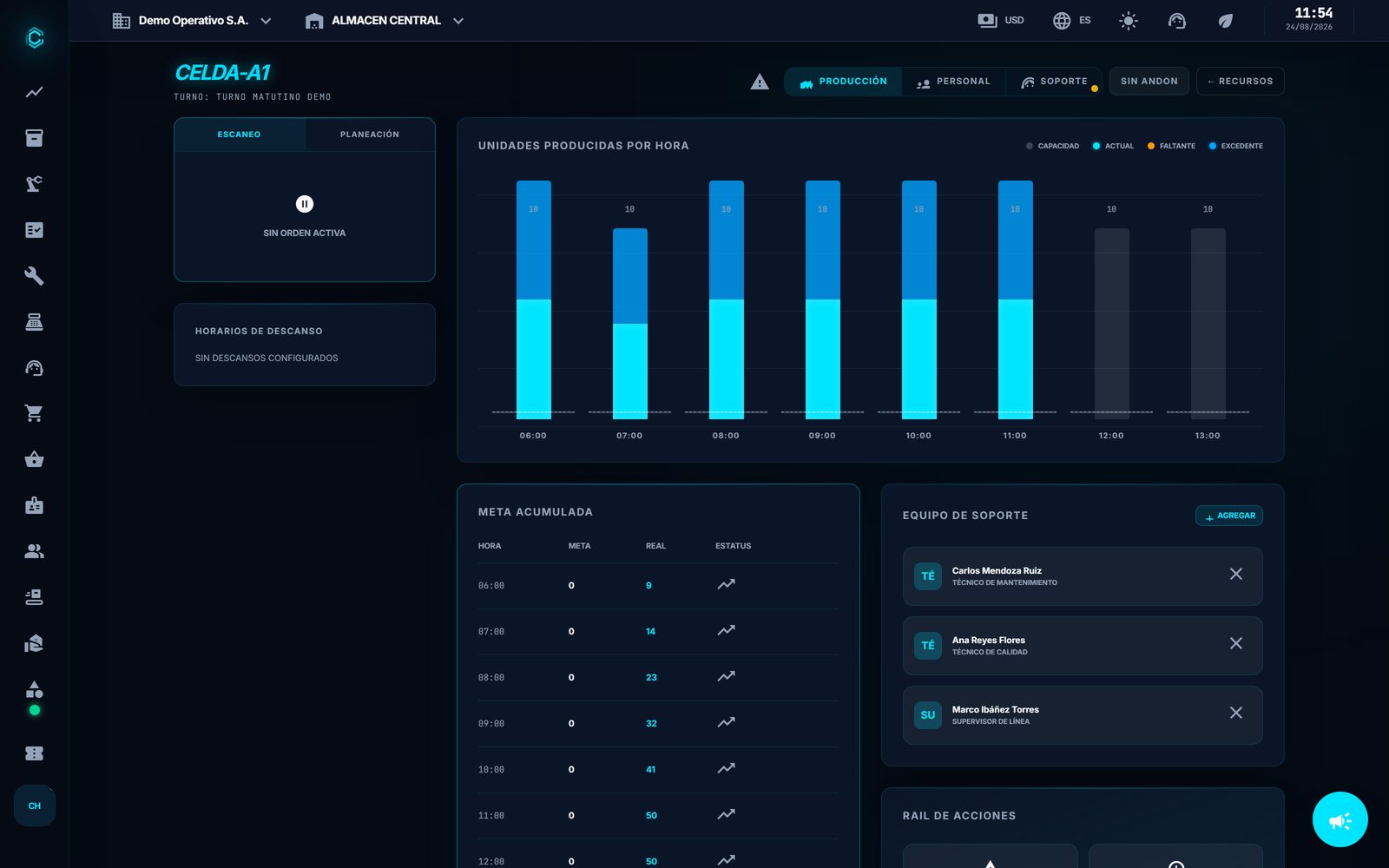Click the warning triangle alert icon

point(760,82)
